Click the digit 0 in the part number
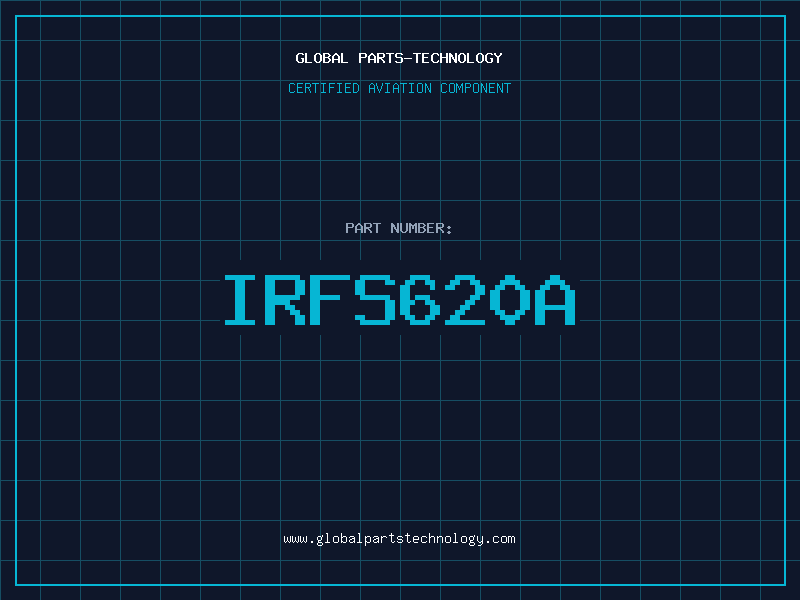 [x=511, y=299]
